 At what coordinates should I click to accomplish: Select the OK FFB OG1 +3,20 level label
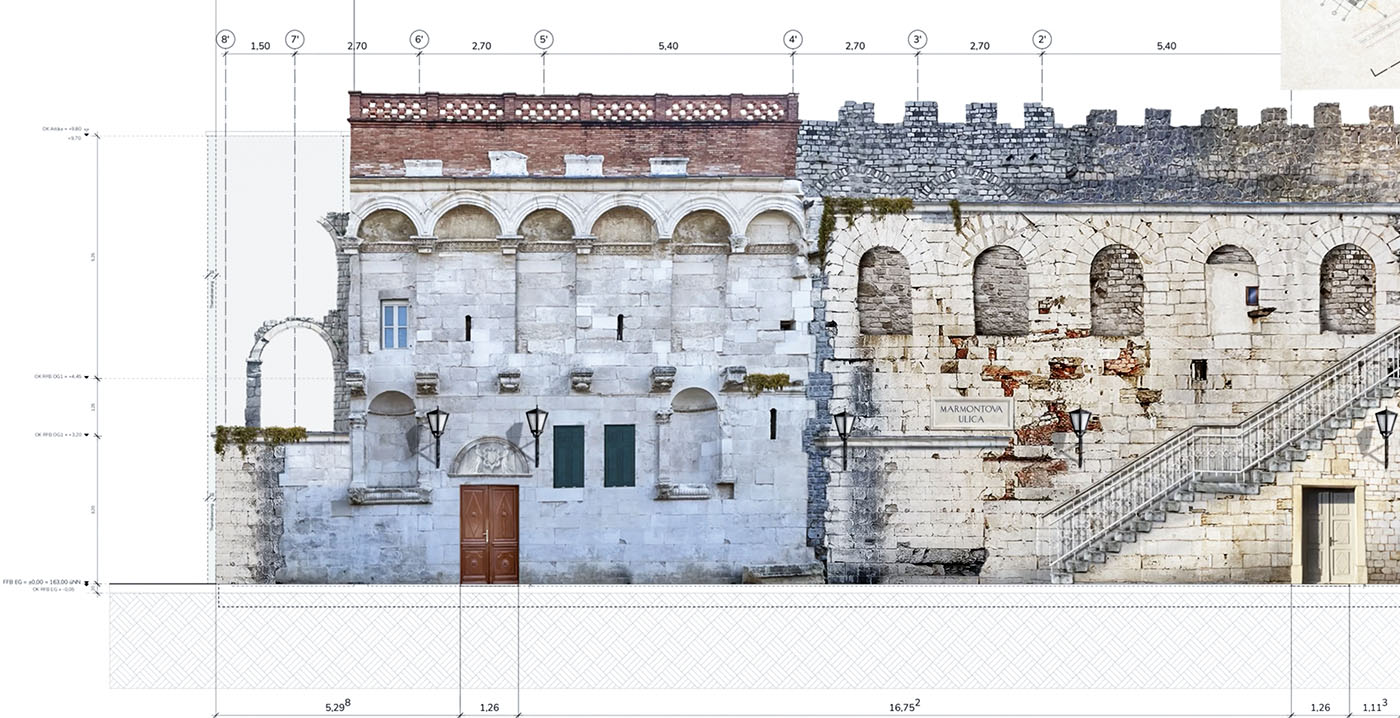pos(58,435)
